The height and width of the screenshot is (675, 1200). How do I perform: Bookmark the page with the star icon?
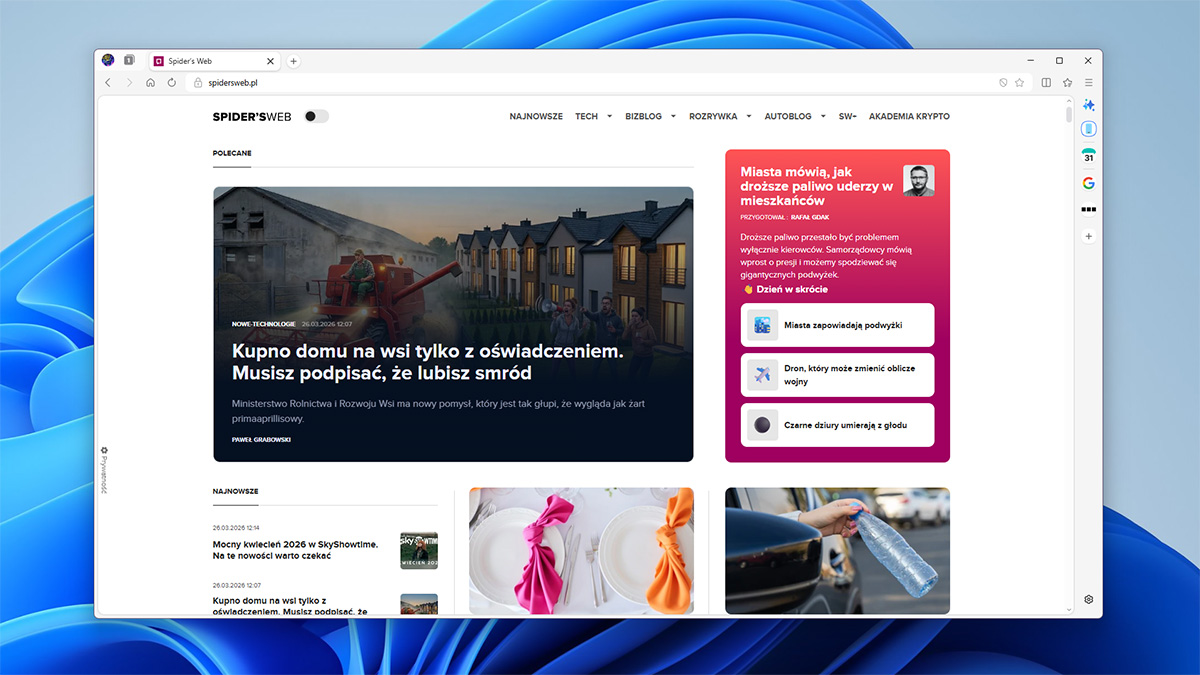[1020, 81]
